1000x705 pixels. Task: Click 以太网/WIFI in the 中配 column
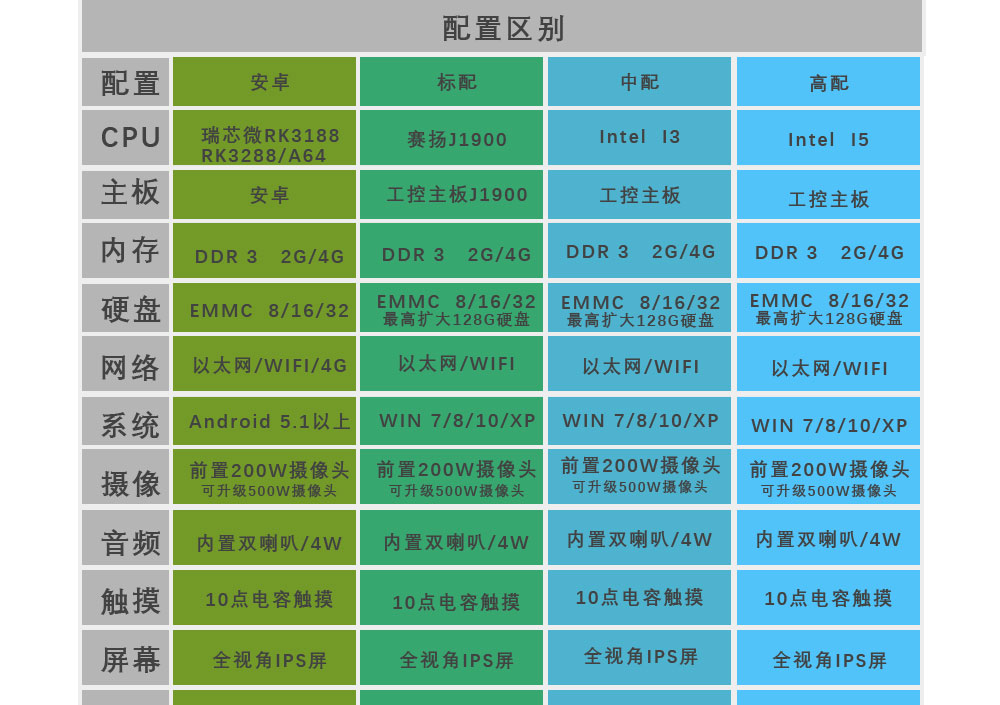pyautogui.click(x=639, y=364)
